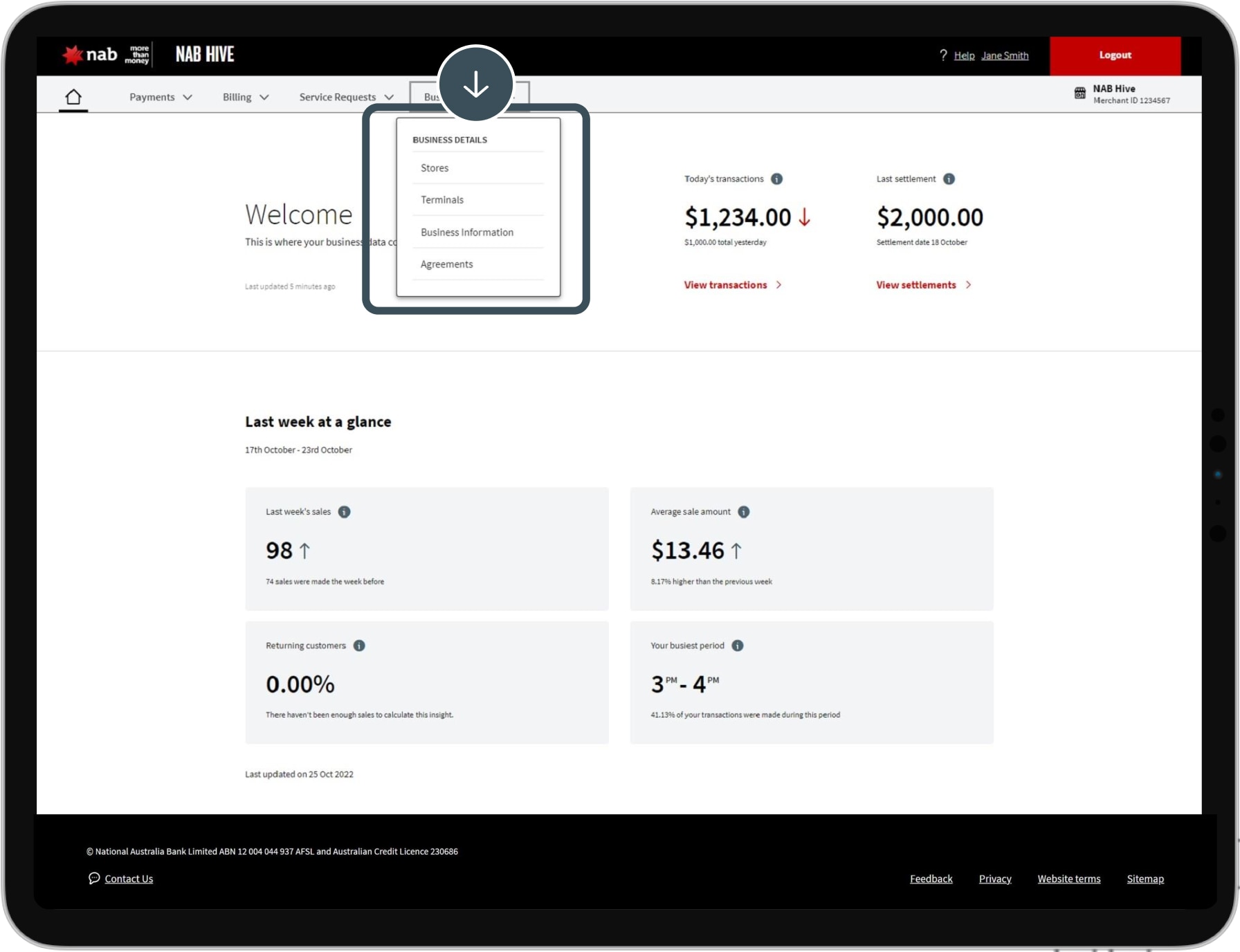Screen dimensions: 1240x952
Task: Open the Contact Us footer link
Action: [x=129, y=879]
